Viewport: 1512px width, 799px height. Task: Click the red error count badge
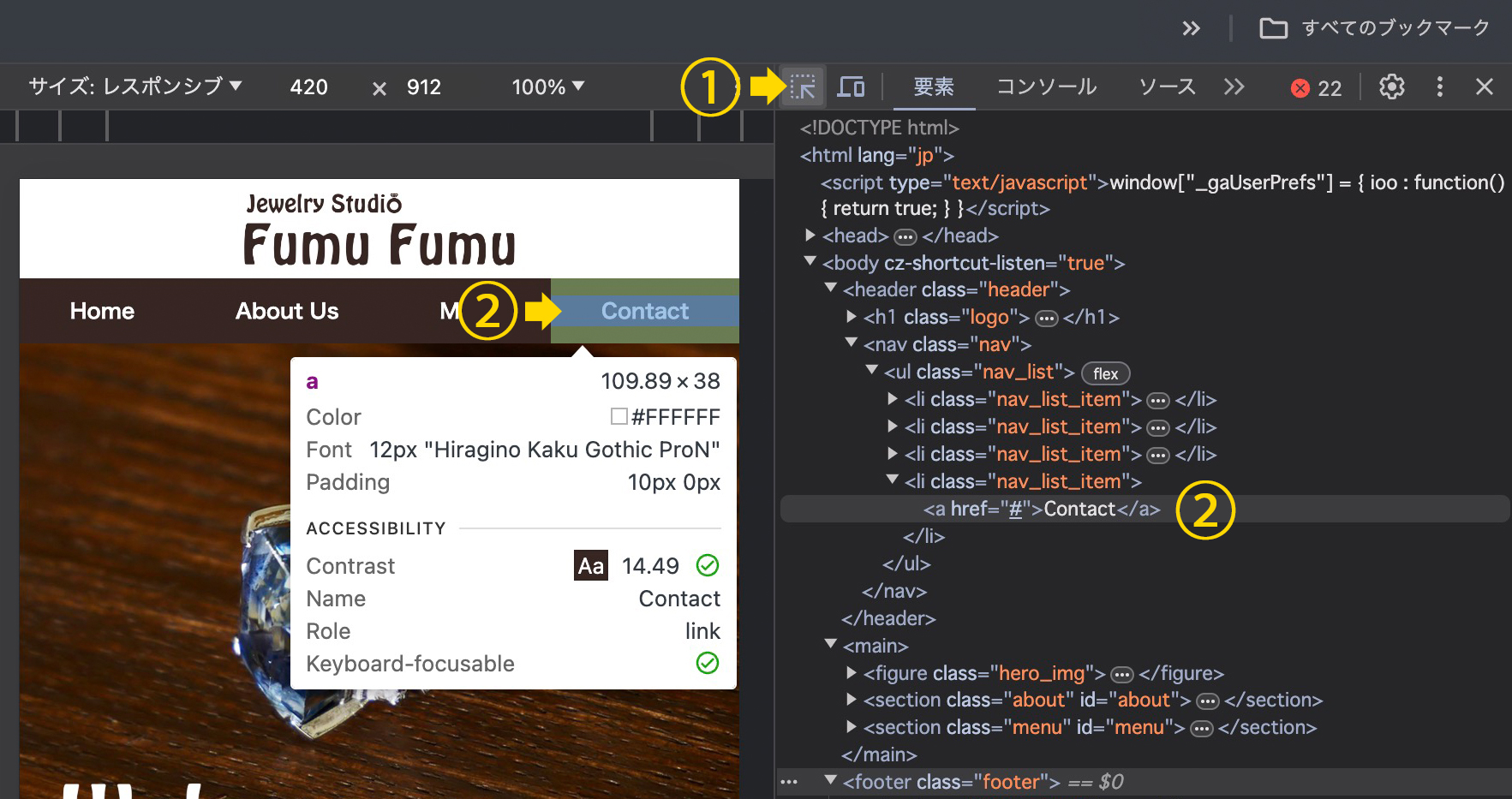click(x=1316, y=88)
